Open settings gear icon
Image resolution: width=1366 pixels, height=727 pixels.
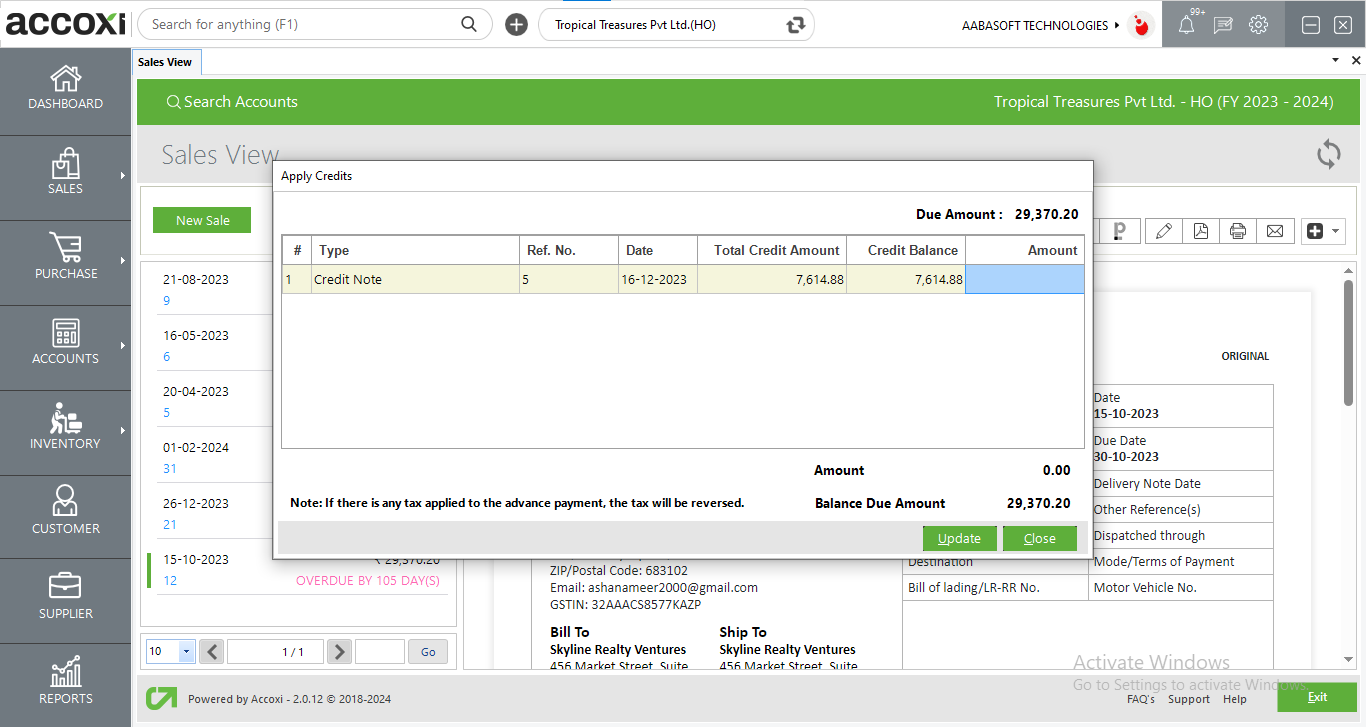click(x=1258, y=25)
